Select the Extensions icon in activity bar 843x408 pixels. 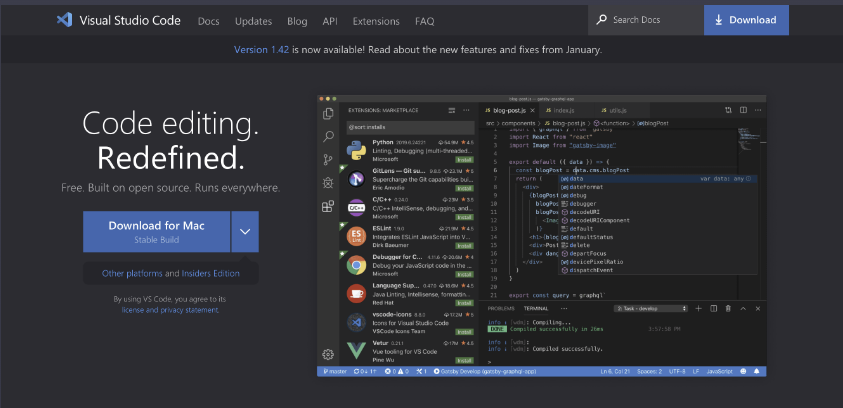(327, 206)
